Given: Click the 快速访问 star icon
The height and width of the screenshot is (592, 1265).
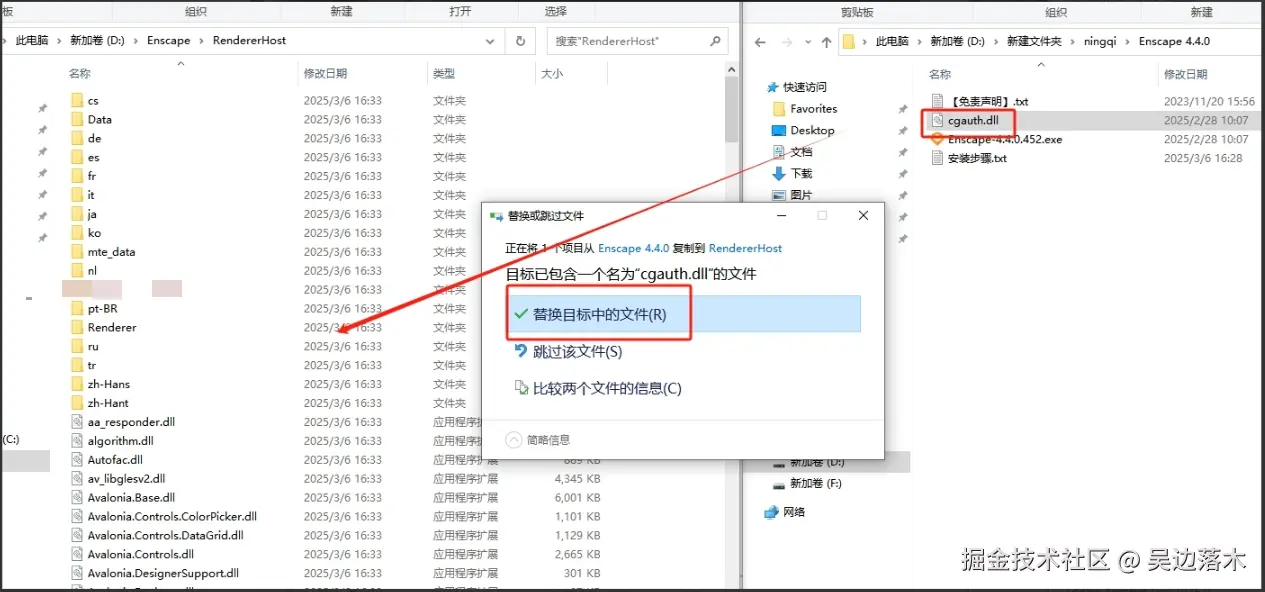Looking at the screenshot, I should coord(772,87).
